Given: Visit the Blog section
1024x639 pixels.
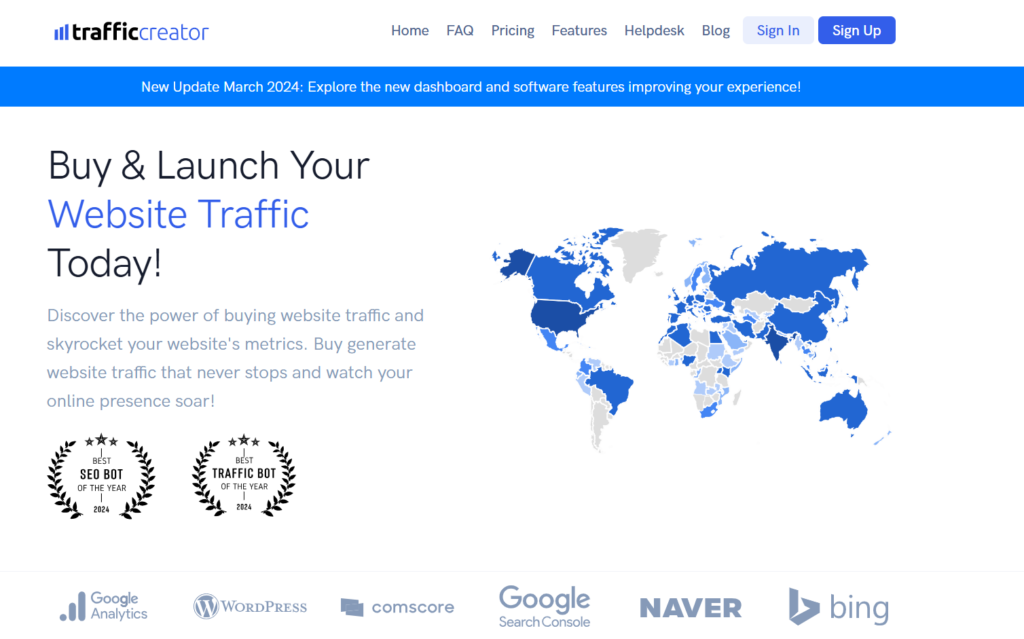Looking at the screenshot, I should [715, 30].
